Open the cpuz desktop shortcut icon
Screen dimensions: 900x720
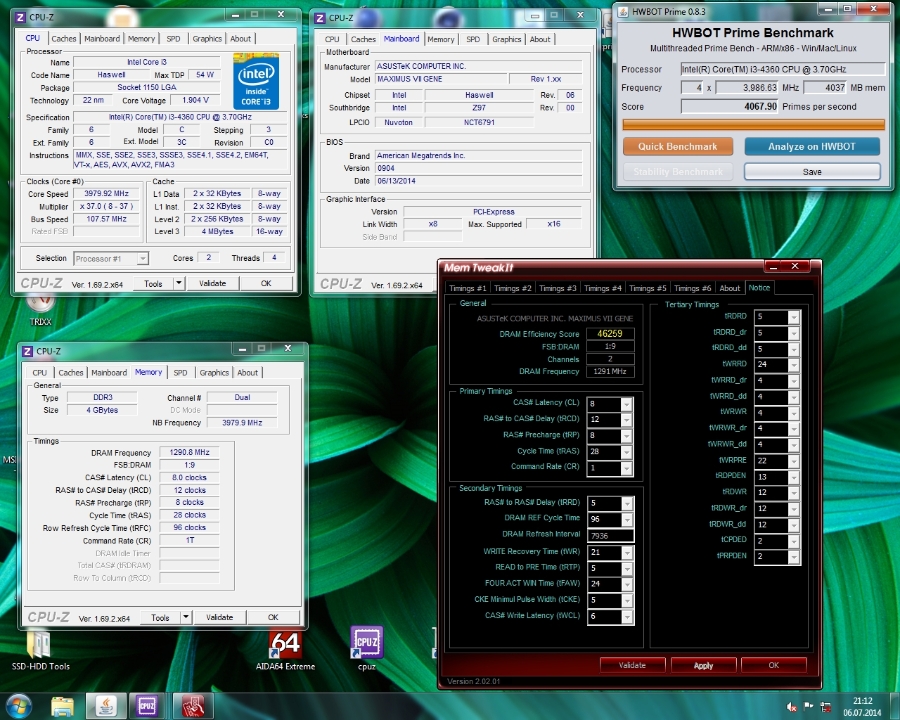(367, 648)
